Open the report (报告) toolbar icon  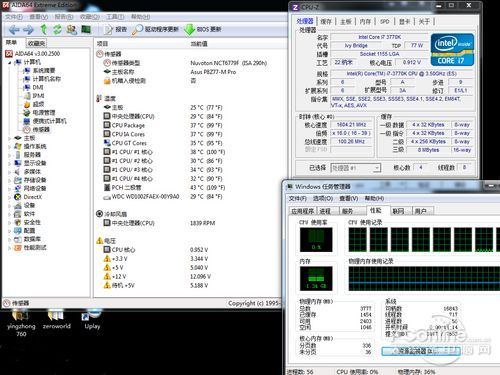click(x=108, y=30)
